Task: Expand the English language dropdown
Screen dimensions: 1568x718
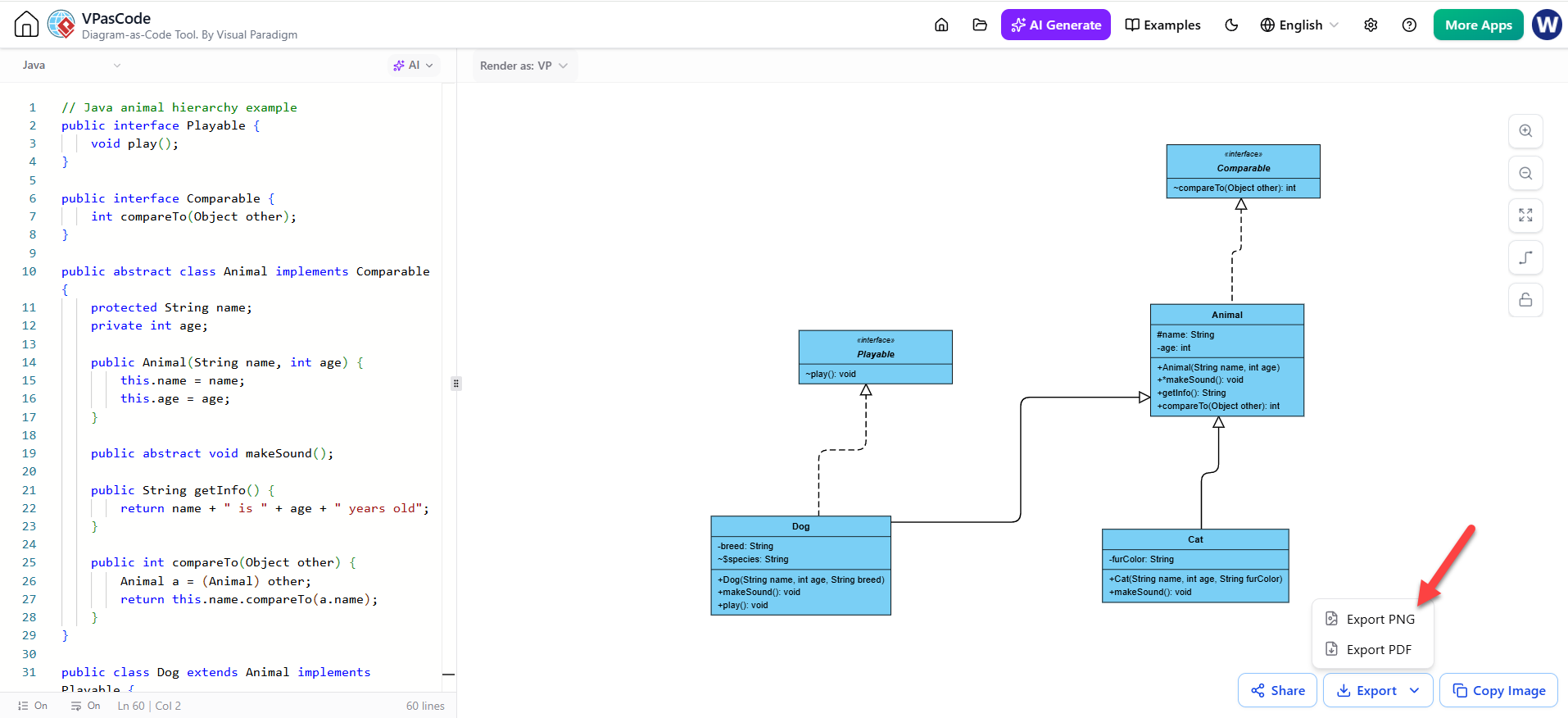Action: 1299,25
